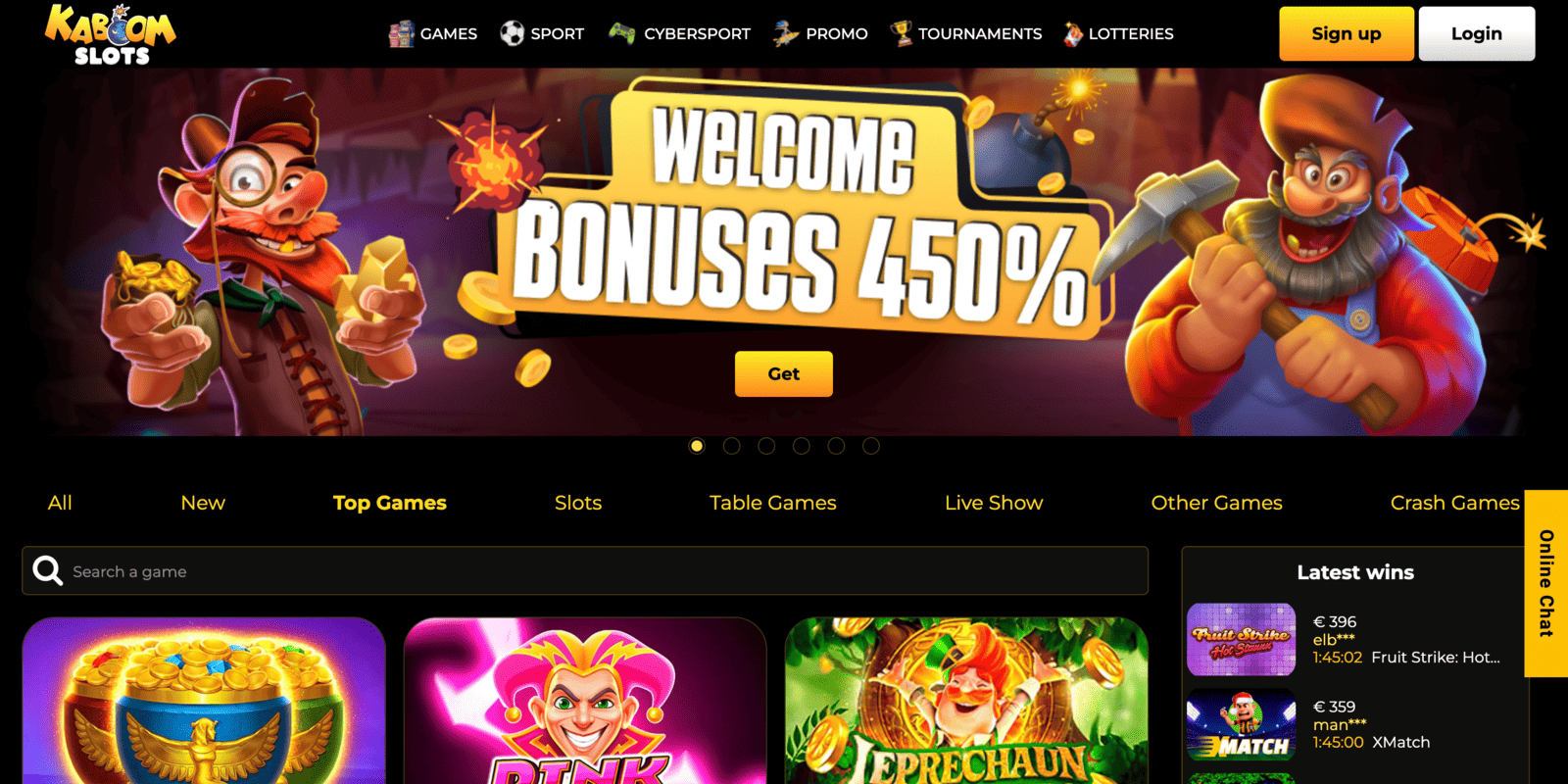Open the Online Chat side tab
The height and width of the screenshot is (784, 1568).
click(x=1546, y=583)
